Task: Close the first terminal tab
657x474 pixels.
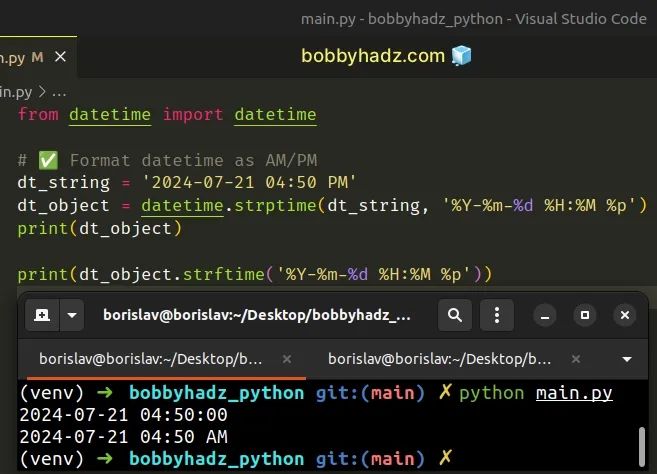Action: click(x=287, y=359)
